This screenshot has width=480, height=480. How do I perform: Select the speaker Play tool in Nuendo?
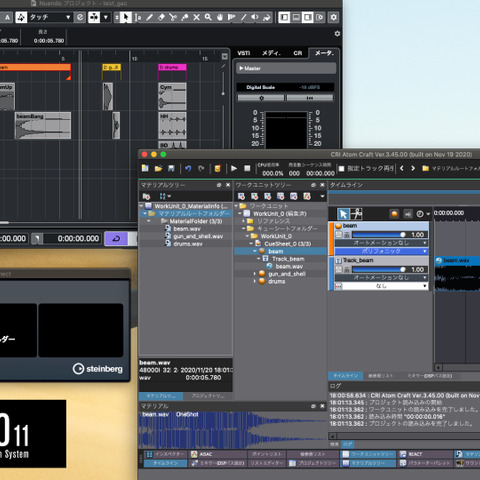tap(255, 17)
